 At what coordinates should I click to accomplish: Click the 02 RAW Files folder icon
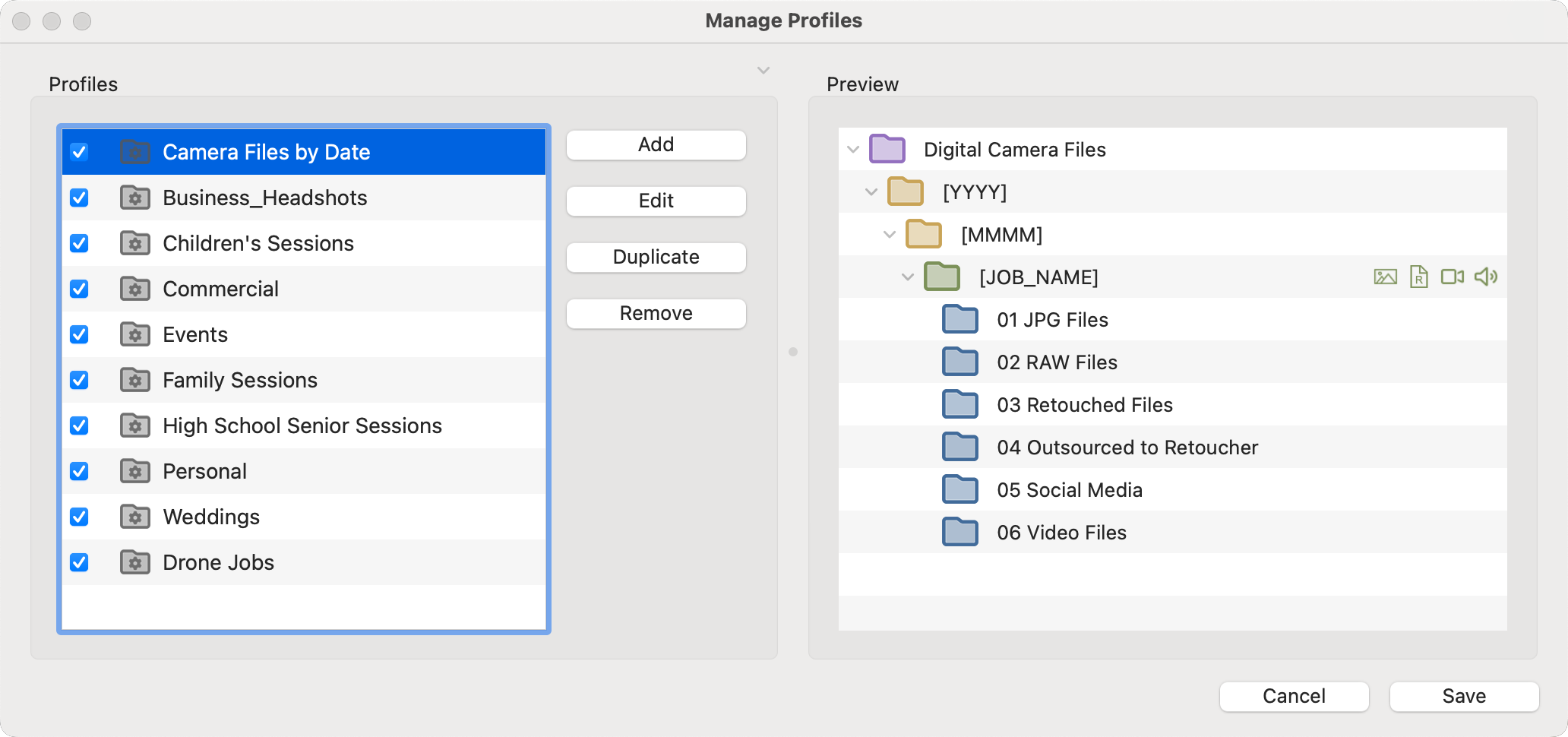coord(960,362)
